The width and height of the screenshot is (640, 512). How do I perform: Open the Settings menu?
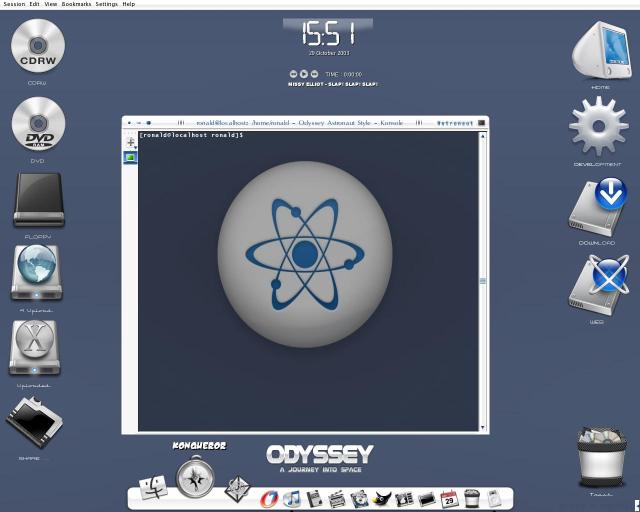[x=107, y=4]
